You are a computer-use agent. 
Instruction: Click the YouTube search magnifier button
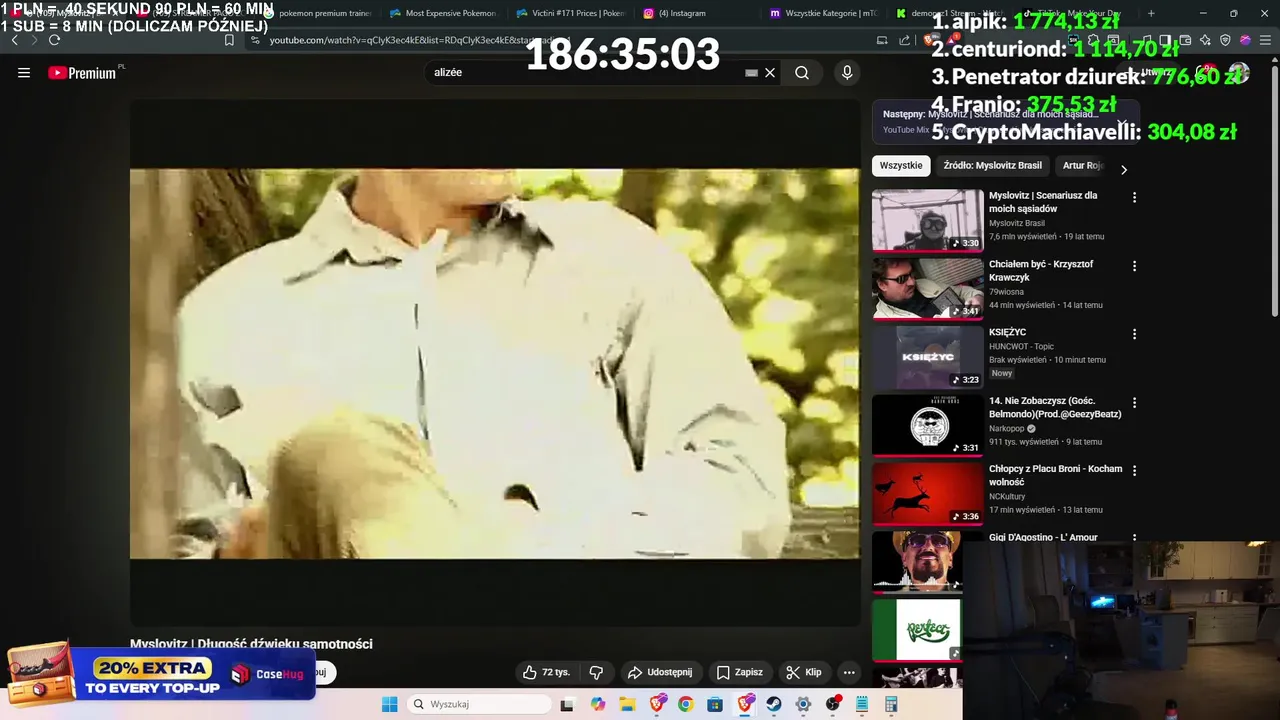click(802, 73)
